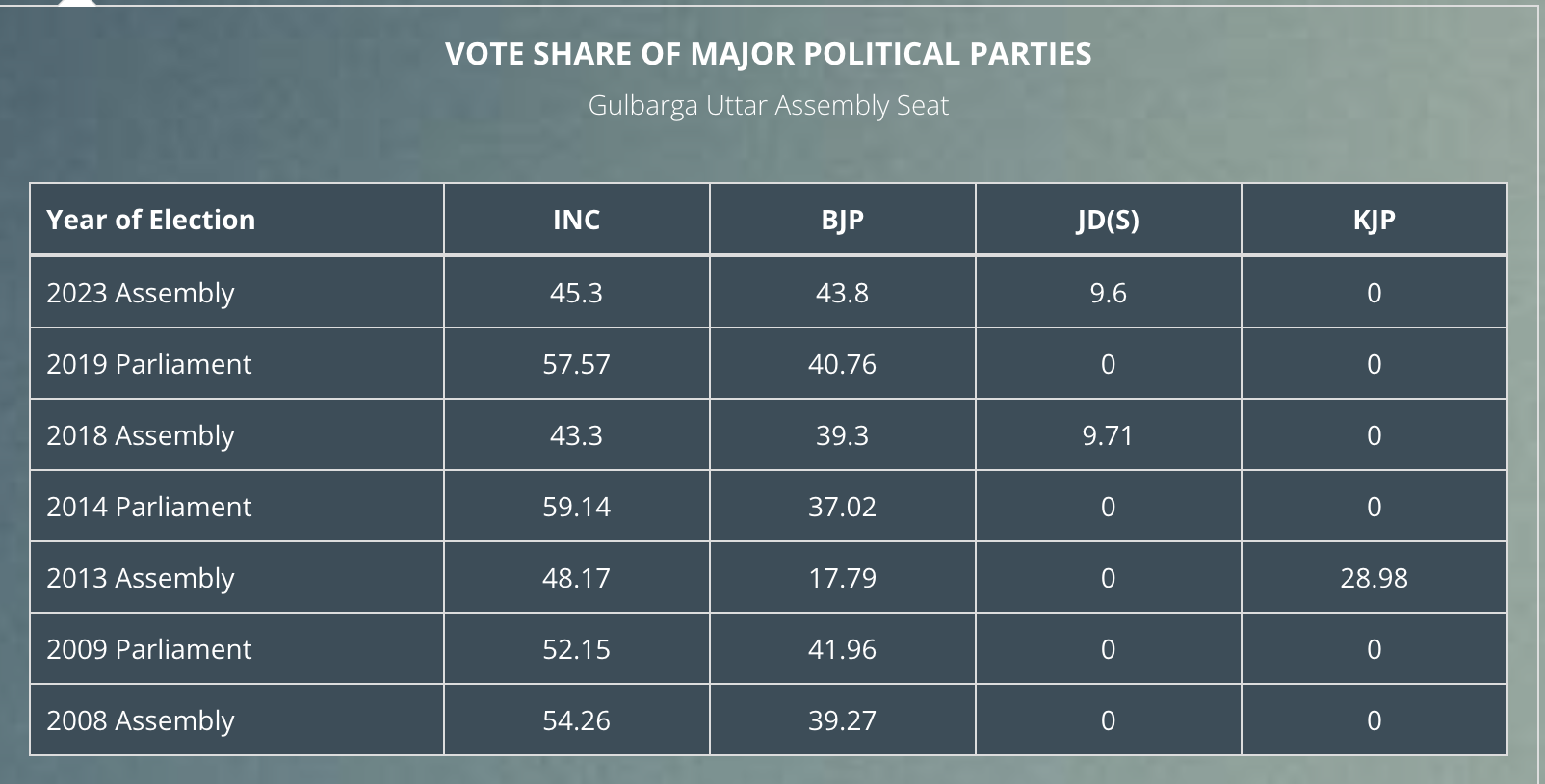The image size is (1545, 784).
Task: Select the 17.79 BJP vote share cell
Action: [842, 578]
